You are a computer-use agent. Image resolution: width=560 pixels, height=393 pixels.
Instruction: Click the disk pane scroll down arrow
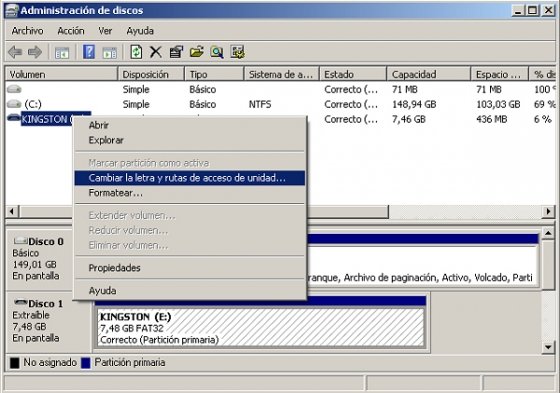pyautogui.click(x=548, y=347)
